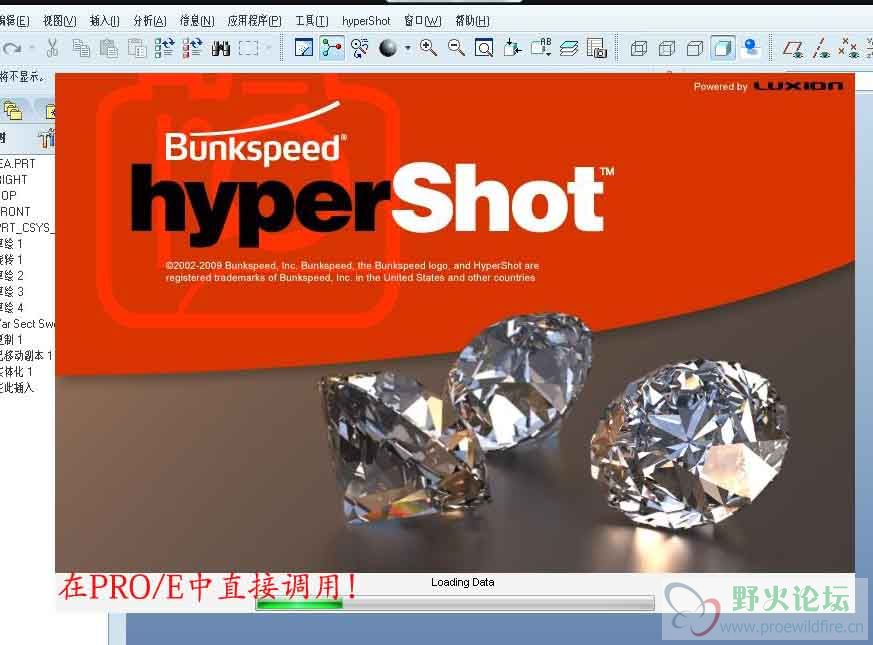The width and height of the screenshot is (873, 645).
Task: Open the 编辑(E) menu
Action: (x=14, y=21)
